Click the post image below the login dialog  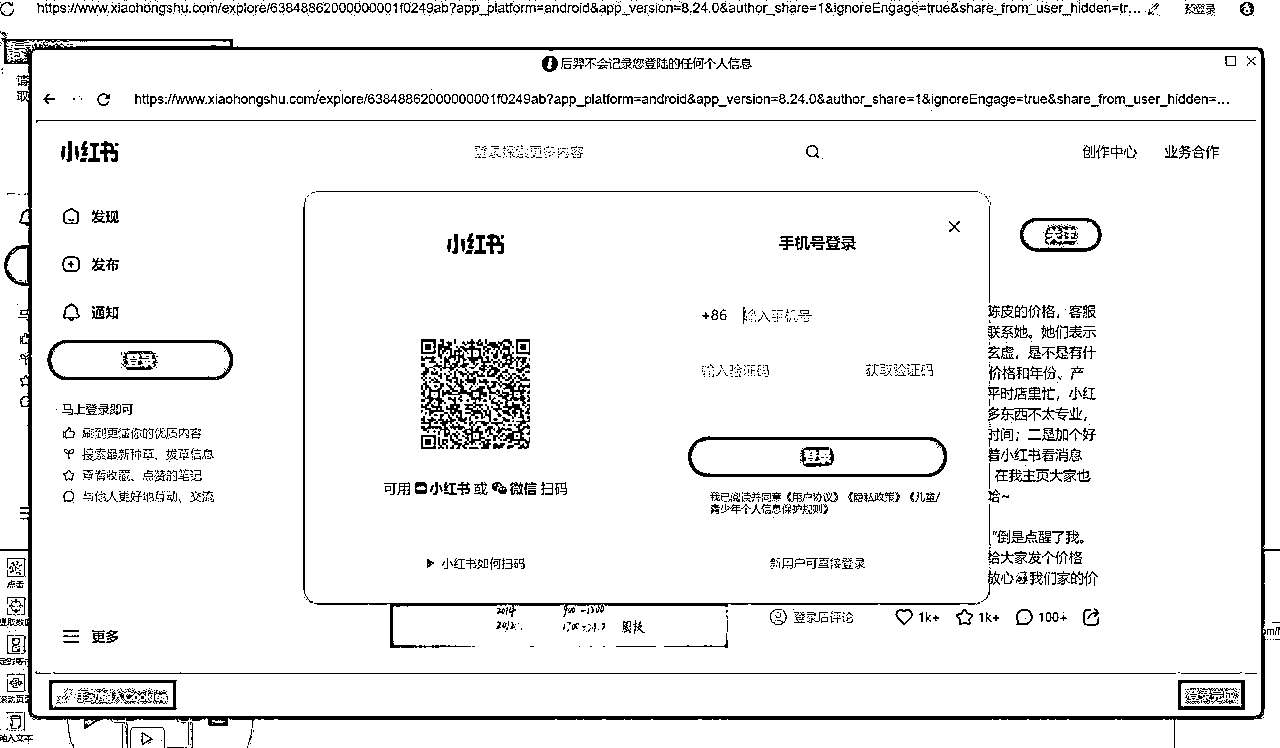(x=557, y=624)
